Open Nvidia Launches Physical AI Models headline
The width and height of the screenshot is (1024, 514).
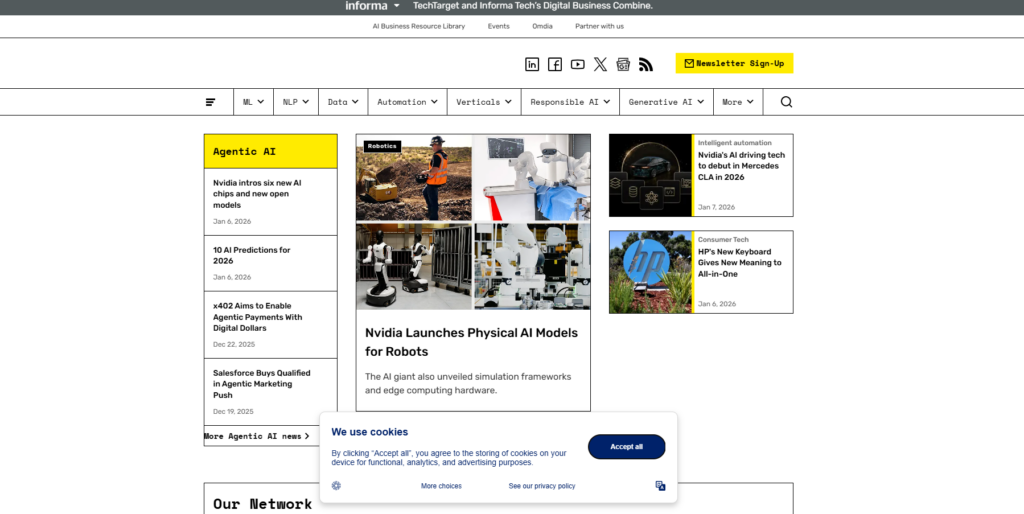coord(471,342)
